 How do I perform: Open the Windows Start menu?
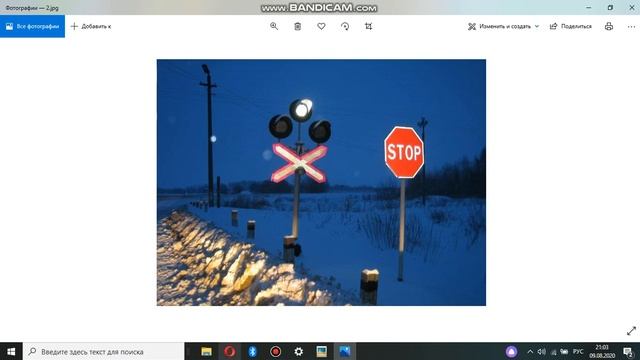point(11,351)
